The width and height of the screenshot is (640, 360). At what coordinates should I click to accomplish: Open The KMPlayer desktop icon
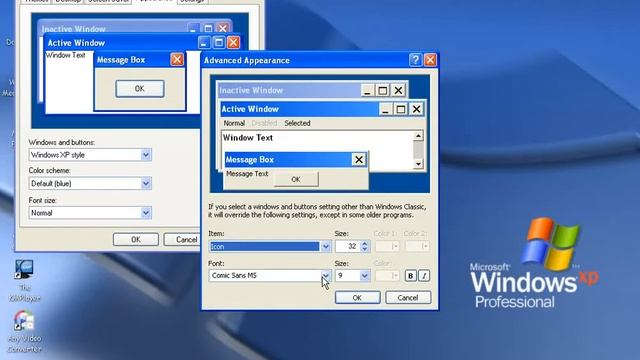[x=24, y=281]
